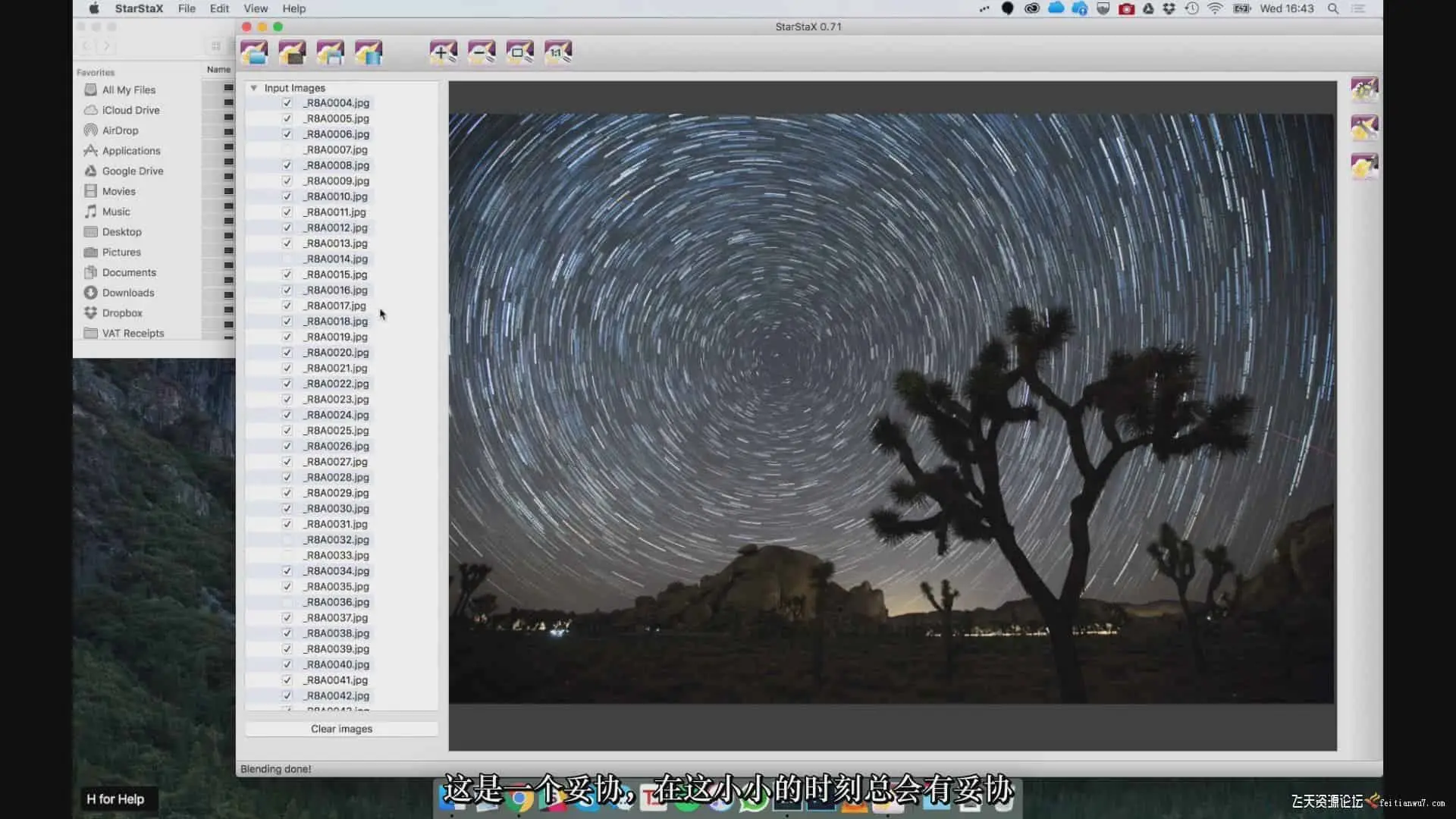The image size is (1456, 819).
Task: Open the Help menu
Action: point(294,8)
